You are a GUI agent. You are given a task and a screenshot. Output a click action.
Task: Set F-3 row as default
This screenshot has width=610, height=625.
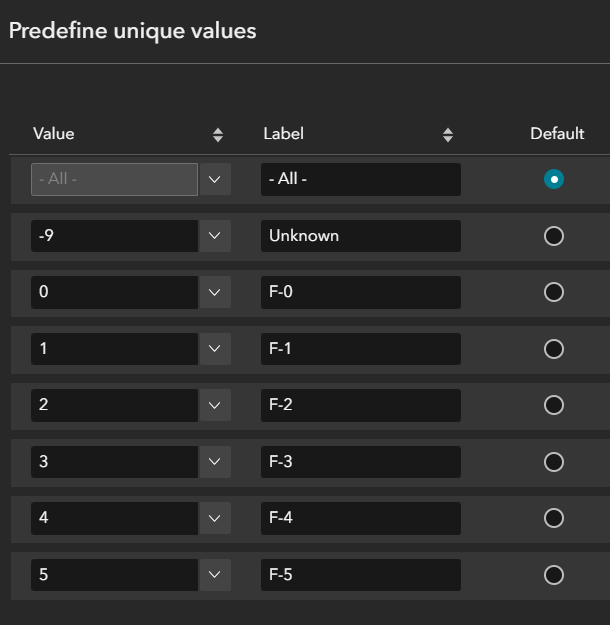coord(553,462)
